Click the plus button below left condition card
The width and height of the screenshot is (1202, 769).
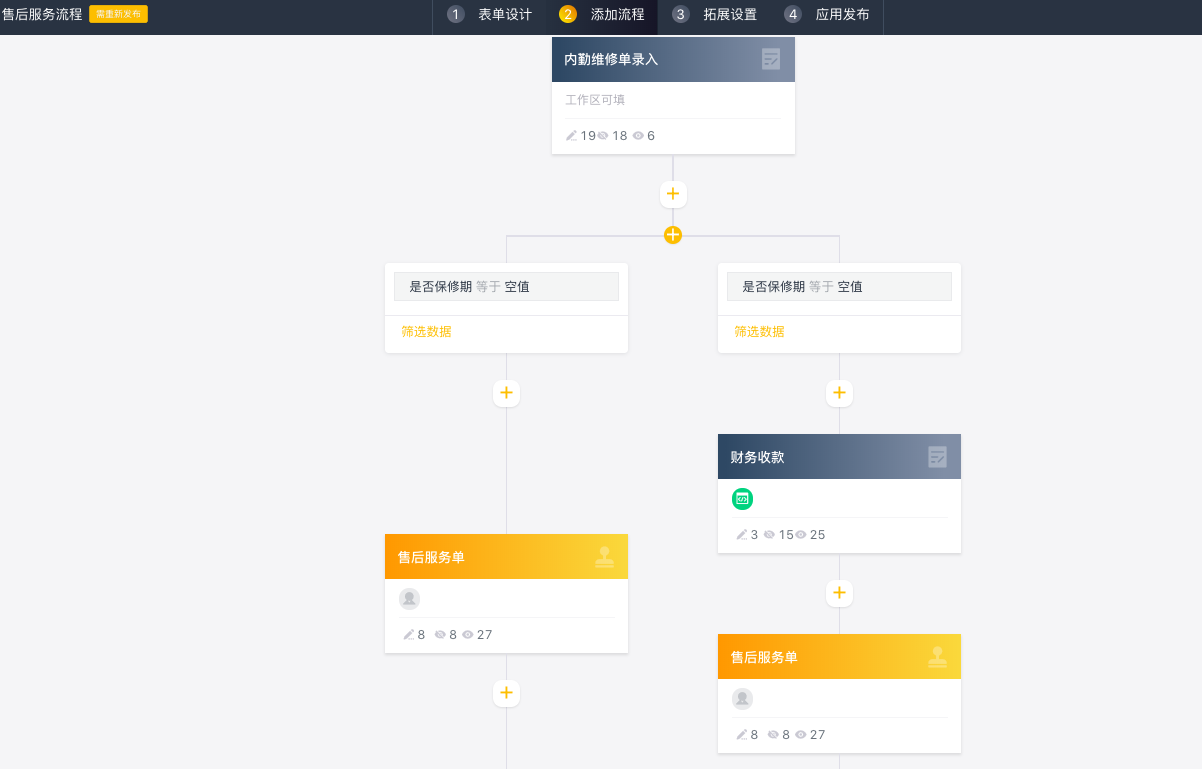pyautogui.click(x=506, y=394)
